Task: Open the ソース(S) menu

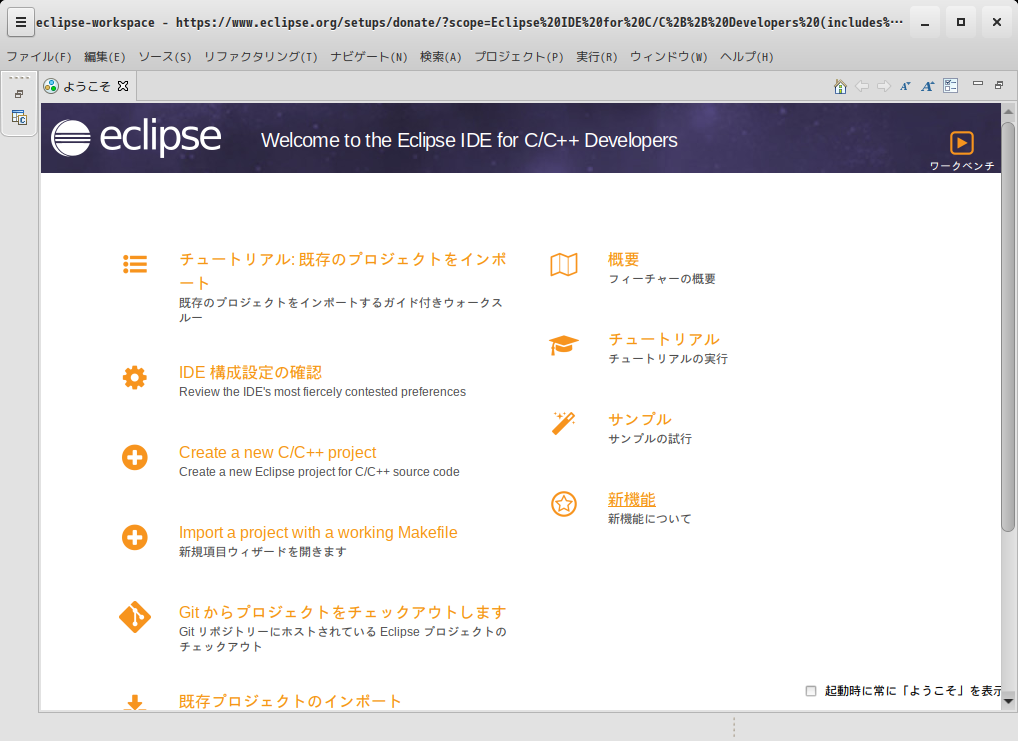Action: click(x=165, y=57)
